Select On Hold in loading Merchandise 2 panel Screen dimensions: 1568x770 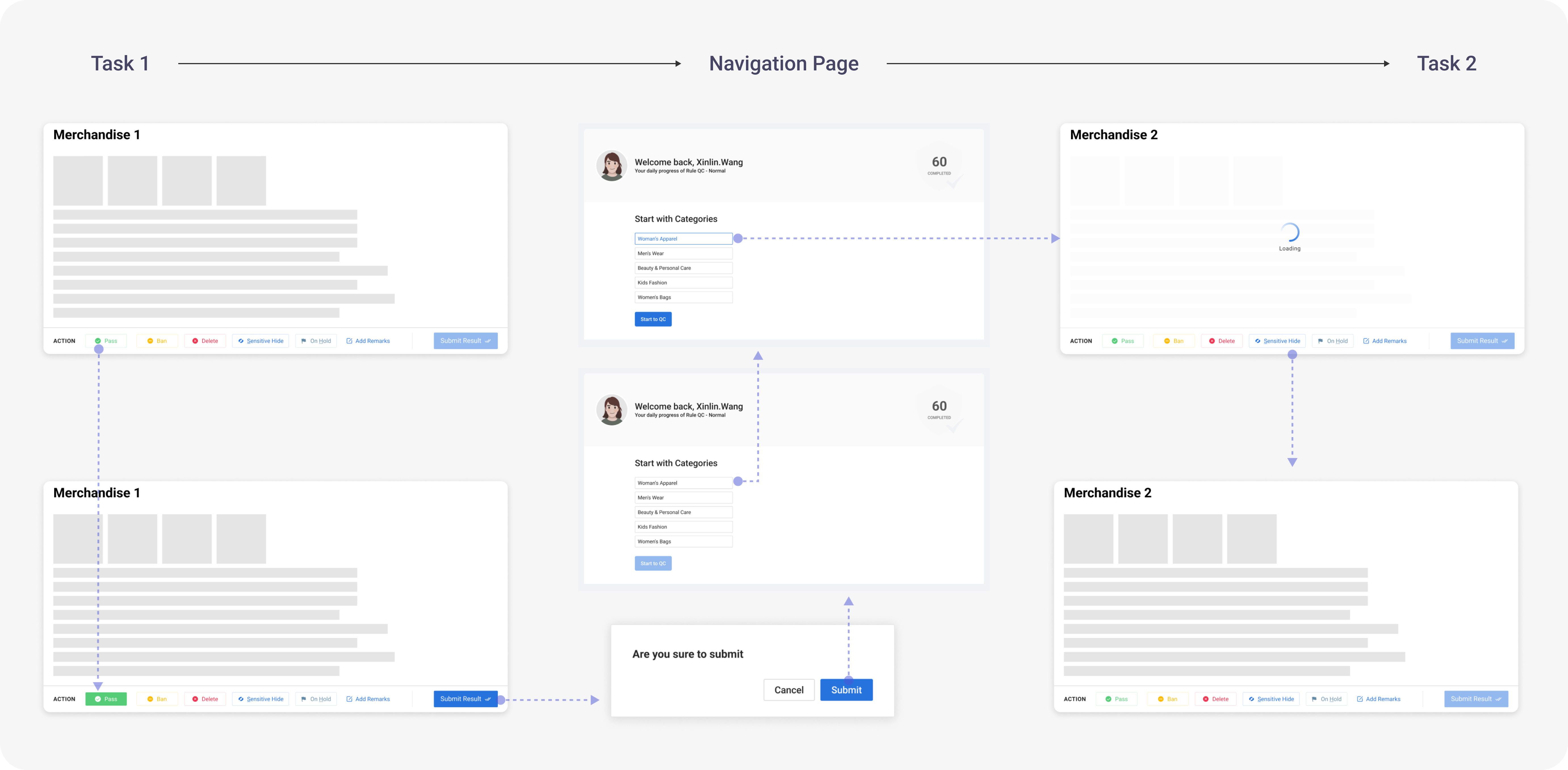(1333, 341)
